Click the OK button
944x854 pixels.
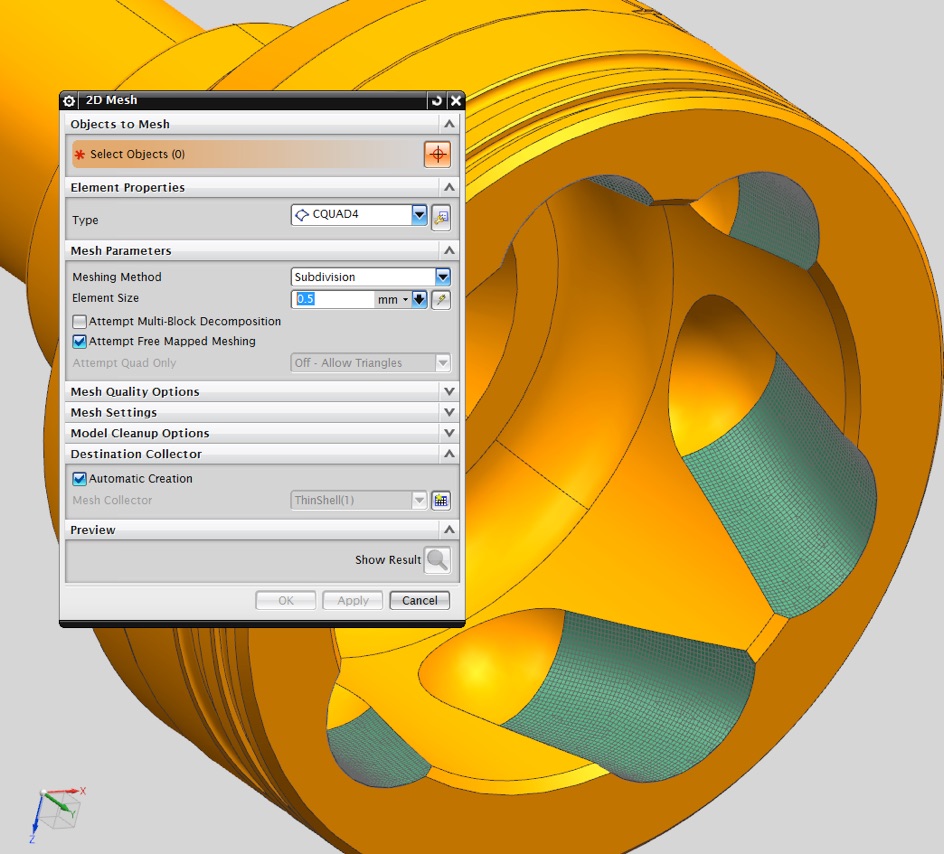pos(285,601)
